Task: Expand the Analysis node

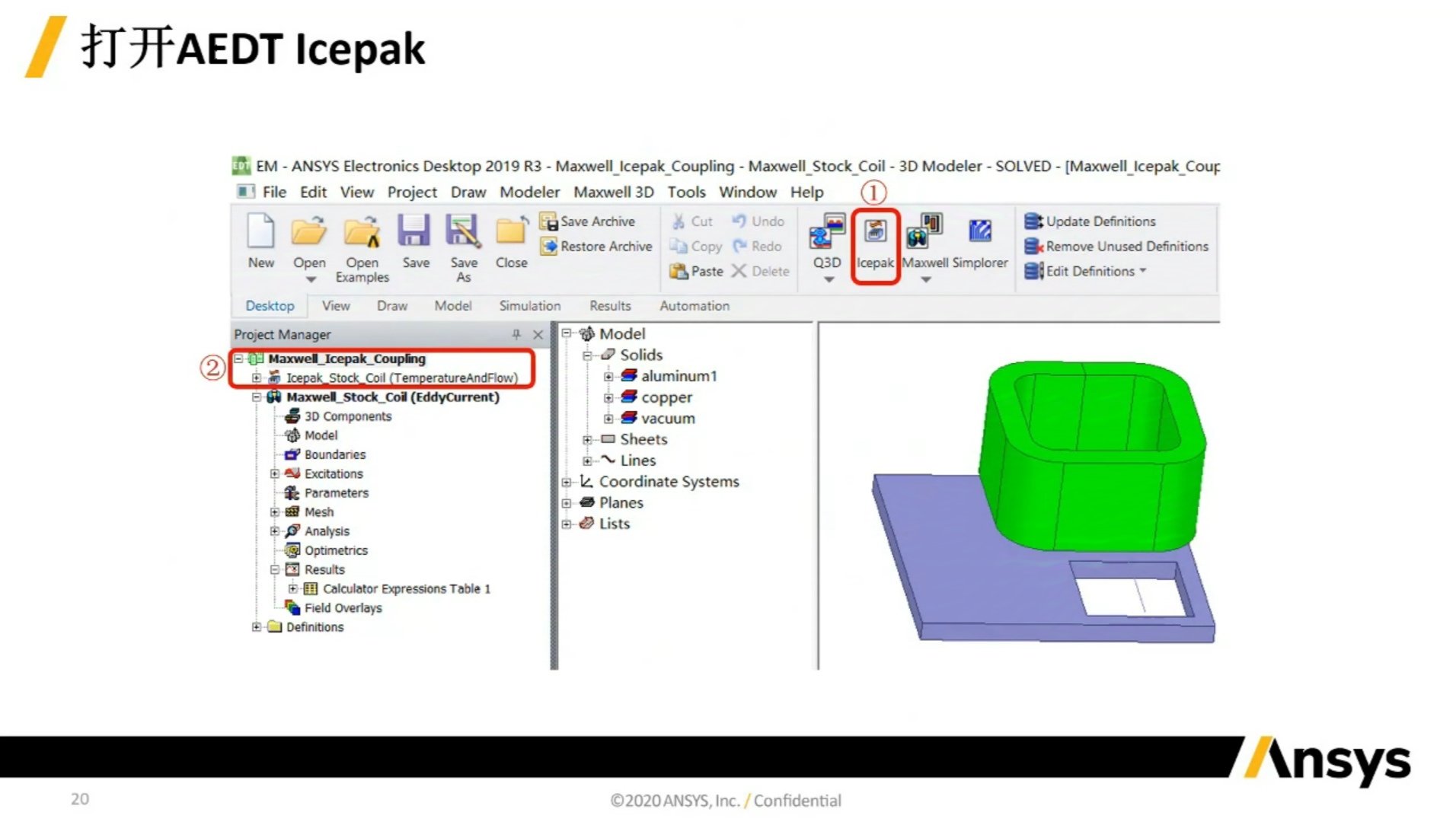Action: 275,530
